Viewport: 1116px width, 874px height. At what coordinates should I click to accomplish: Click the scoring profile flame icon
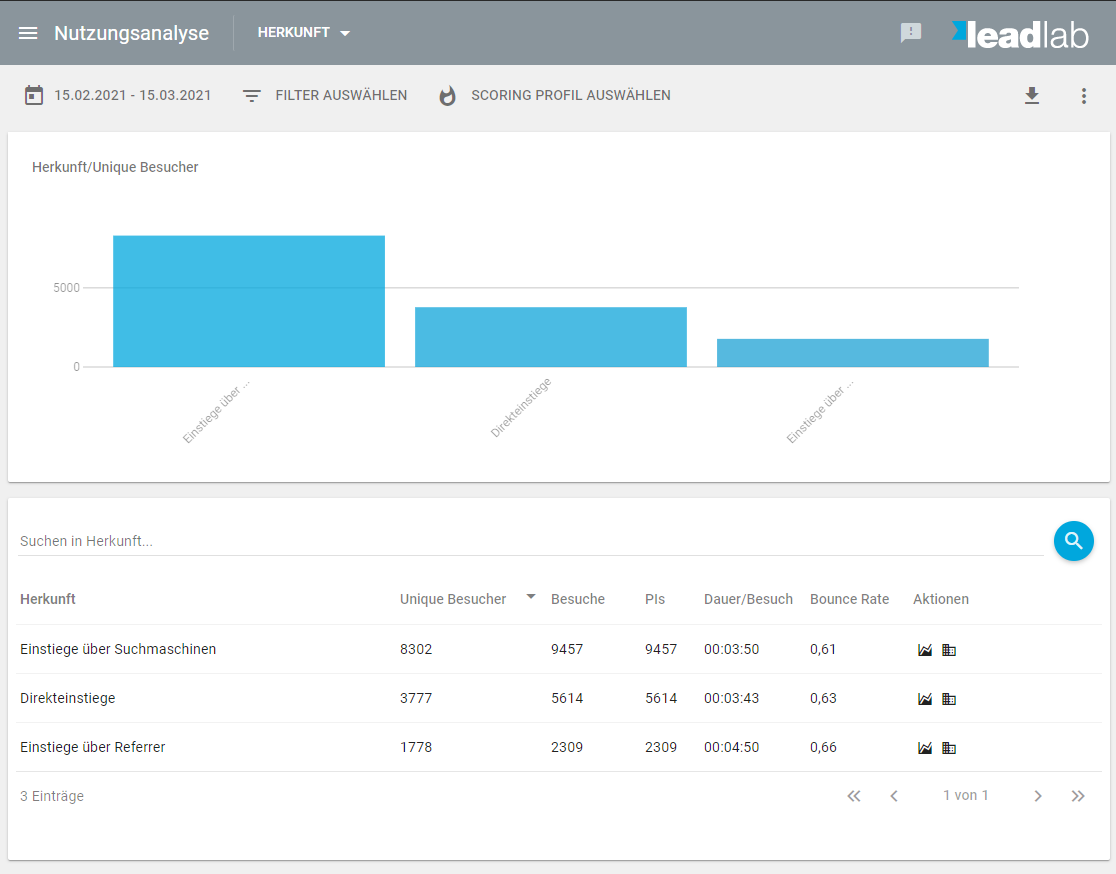point(447,95)
